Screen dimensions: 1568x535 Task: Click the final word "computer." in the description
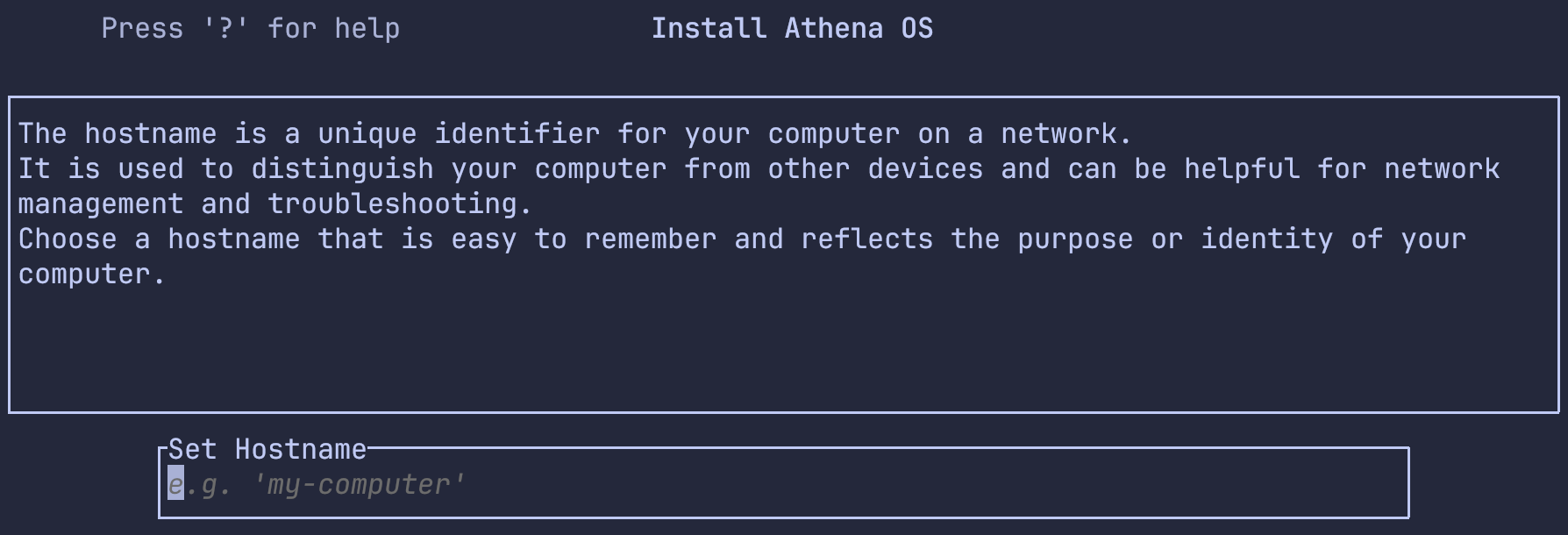pyautogui.click(x=91, y=275)
